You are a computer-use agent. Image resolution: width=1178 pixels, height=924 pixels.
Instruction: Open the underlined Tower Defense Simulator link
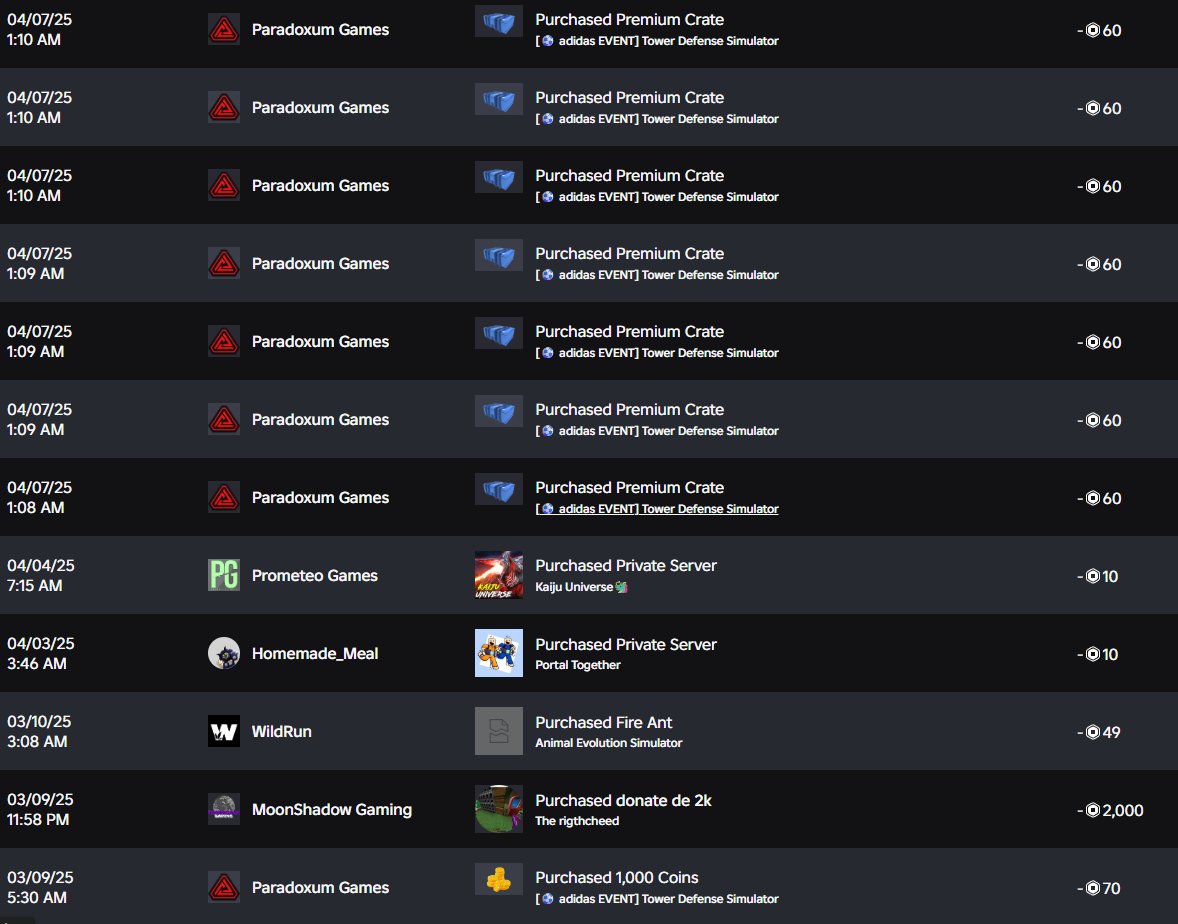[657, 509]
